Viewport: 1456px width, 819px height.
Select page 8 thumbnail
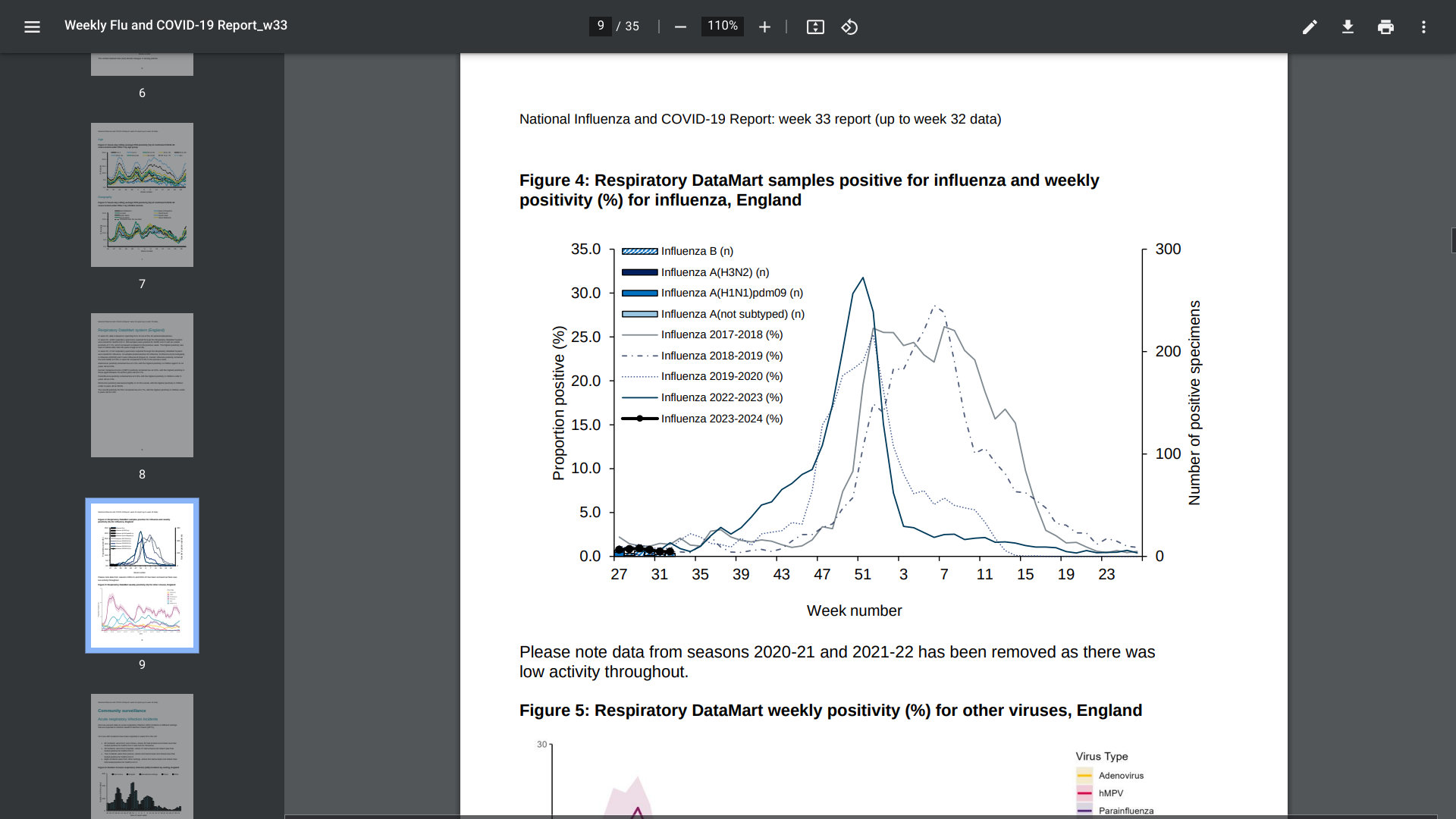pos(142,385)
